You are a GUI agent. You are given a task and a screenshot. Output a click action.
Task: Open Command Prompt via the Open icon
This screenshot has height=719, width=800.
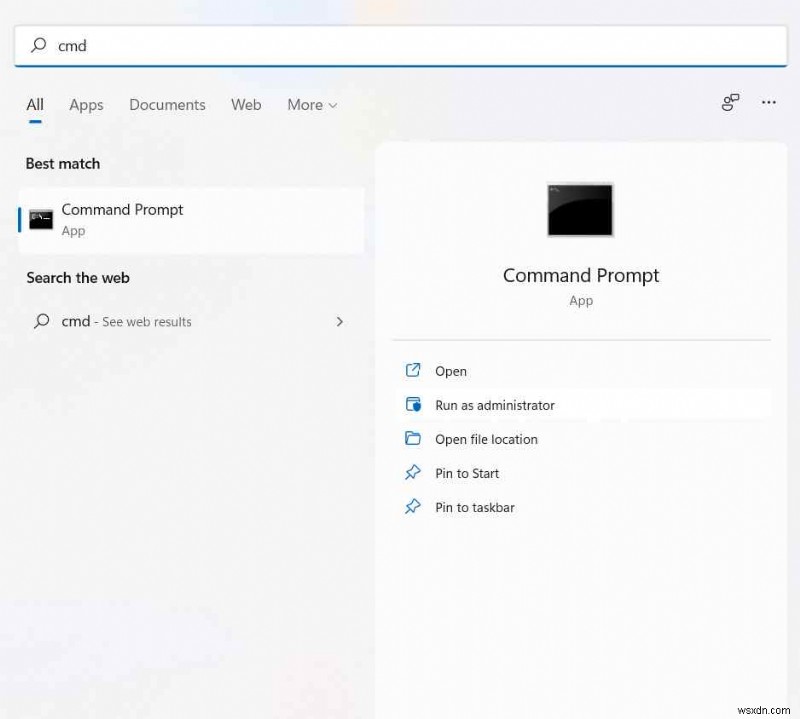413,370
